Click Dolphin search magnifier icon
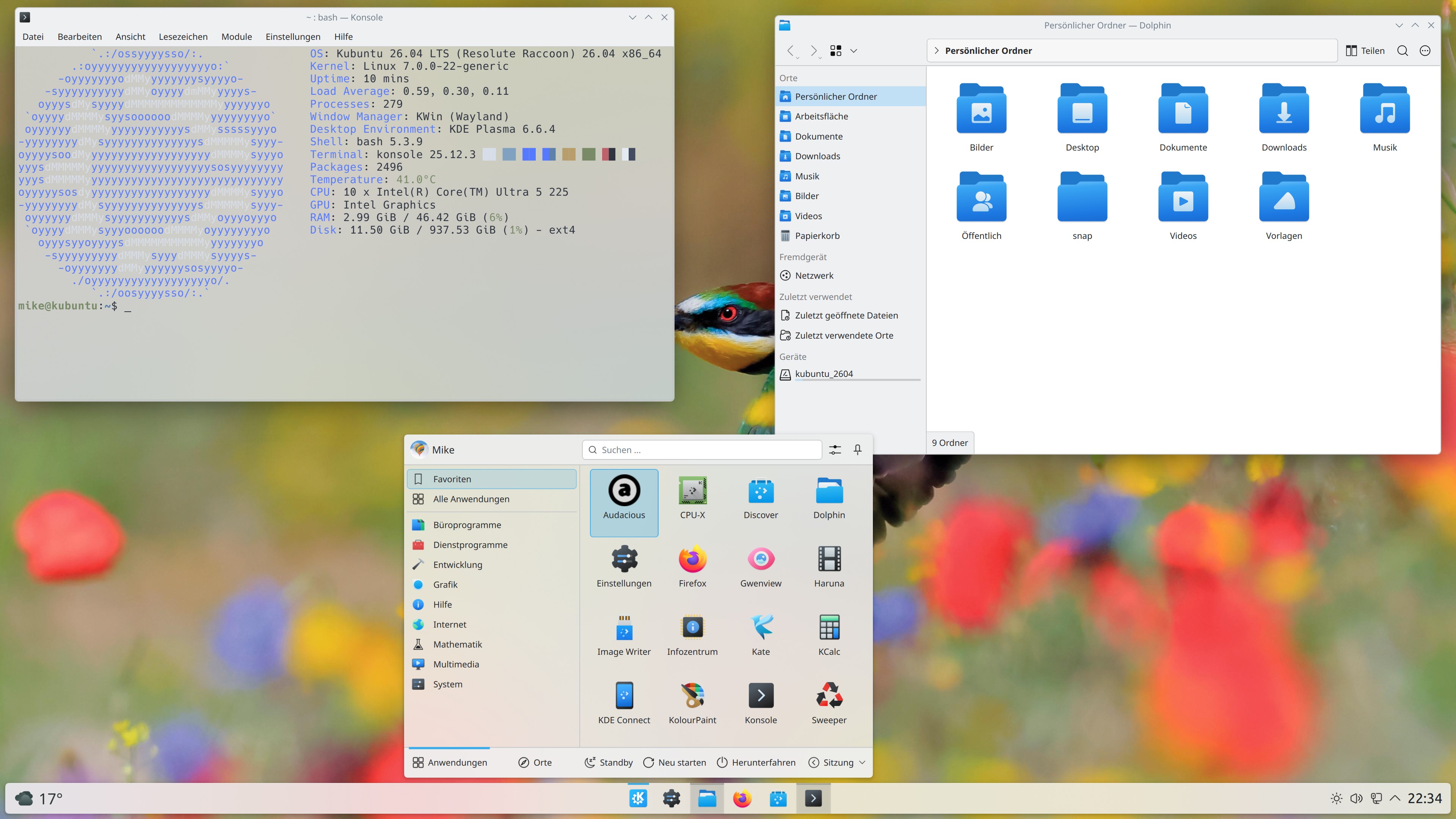This screenshot has height=819, width=1456. 1402,51
